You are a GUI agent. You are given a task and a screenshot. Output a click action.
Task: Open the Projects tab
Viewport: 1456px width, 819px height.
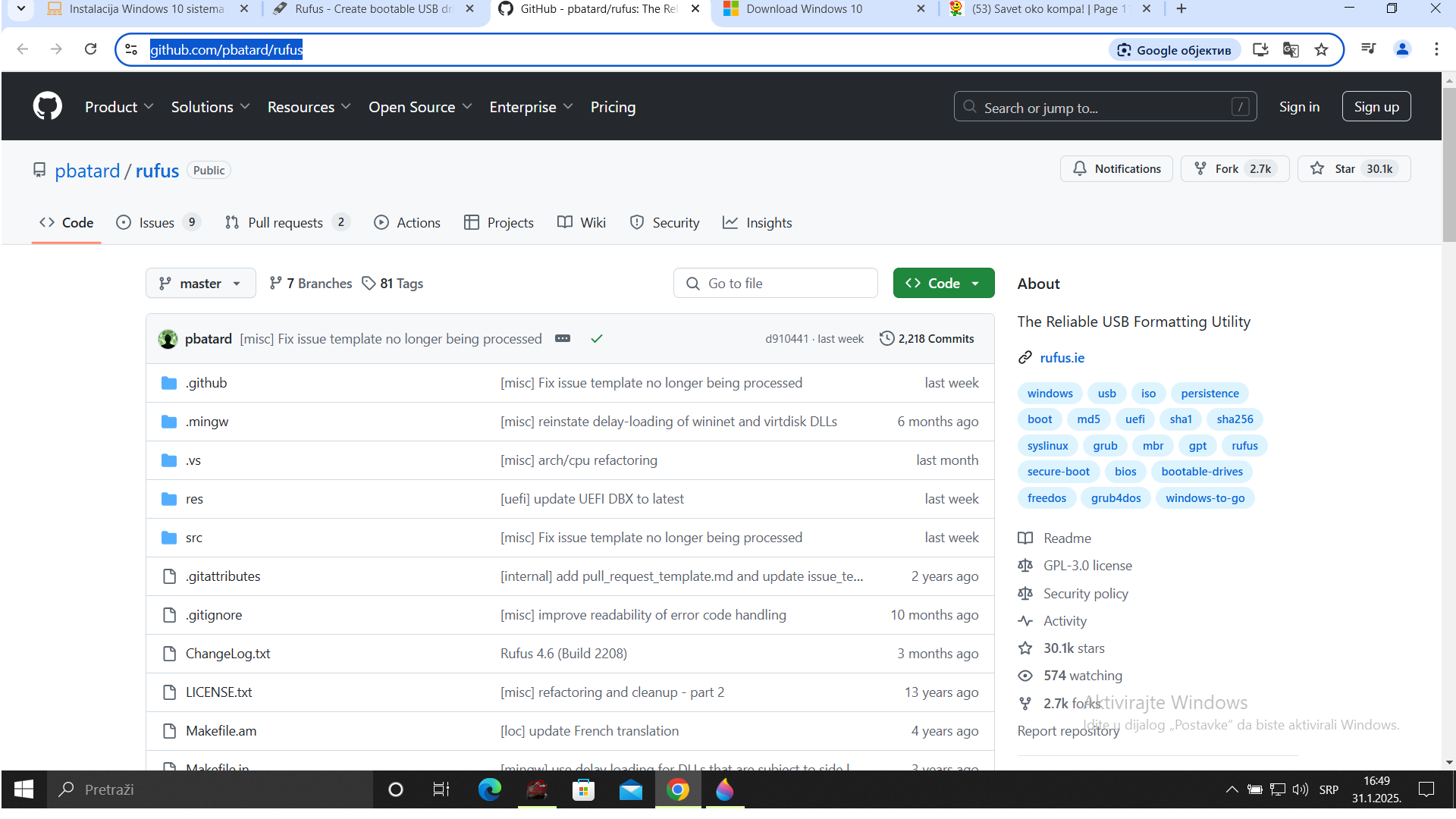tap(499, 222)
